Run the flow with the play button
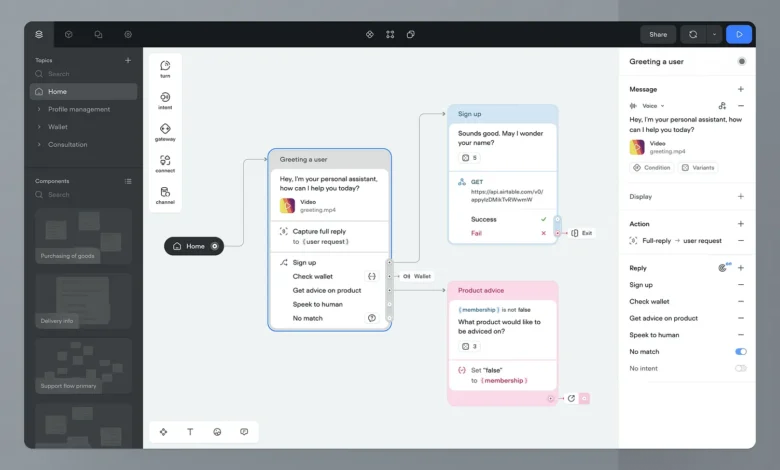This screenshot has width=780, height=470. [x=739, y=34]
